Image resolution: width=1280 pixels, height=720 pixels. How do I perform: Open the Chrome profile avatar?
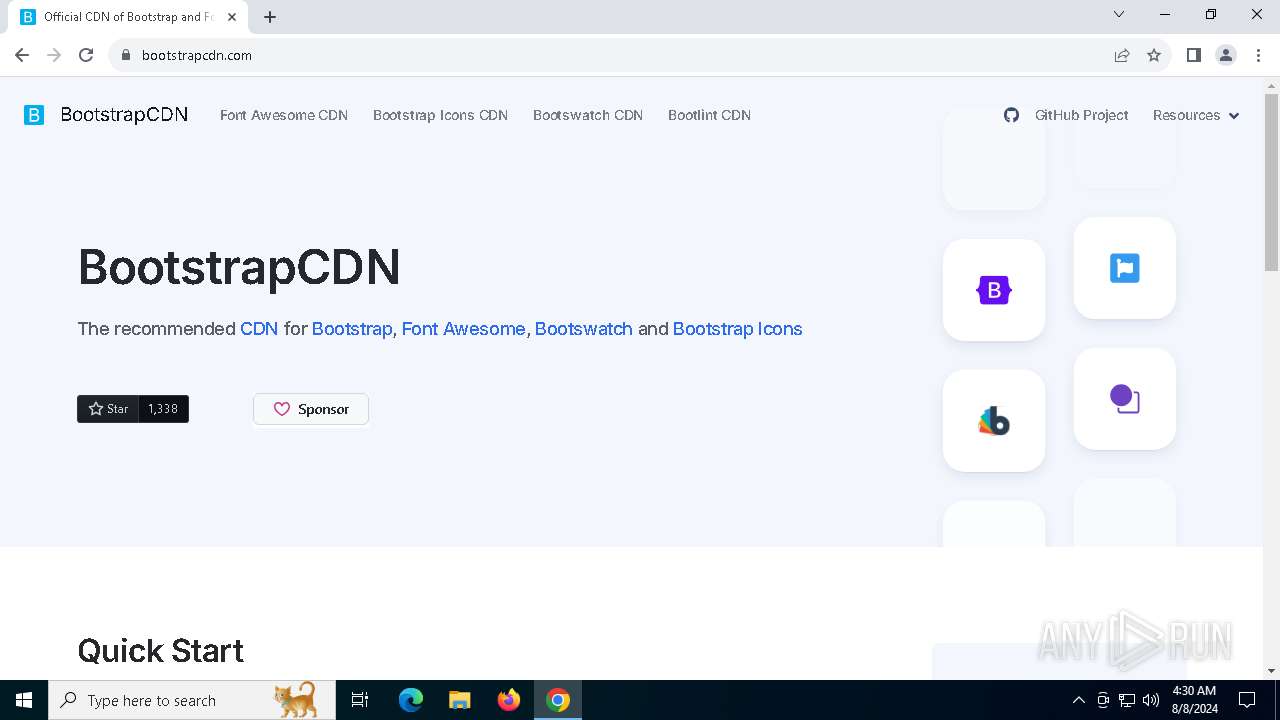coord(1226,55)
